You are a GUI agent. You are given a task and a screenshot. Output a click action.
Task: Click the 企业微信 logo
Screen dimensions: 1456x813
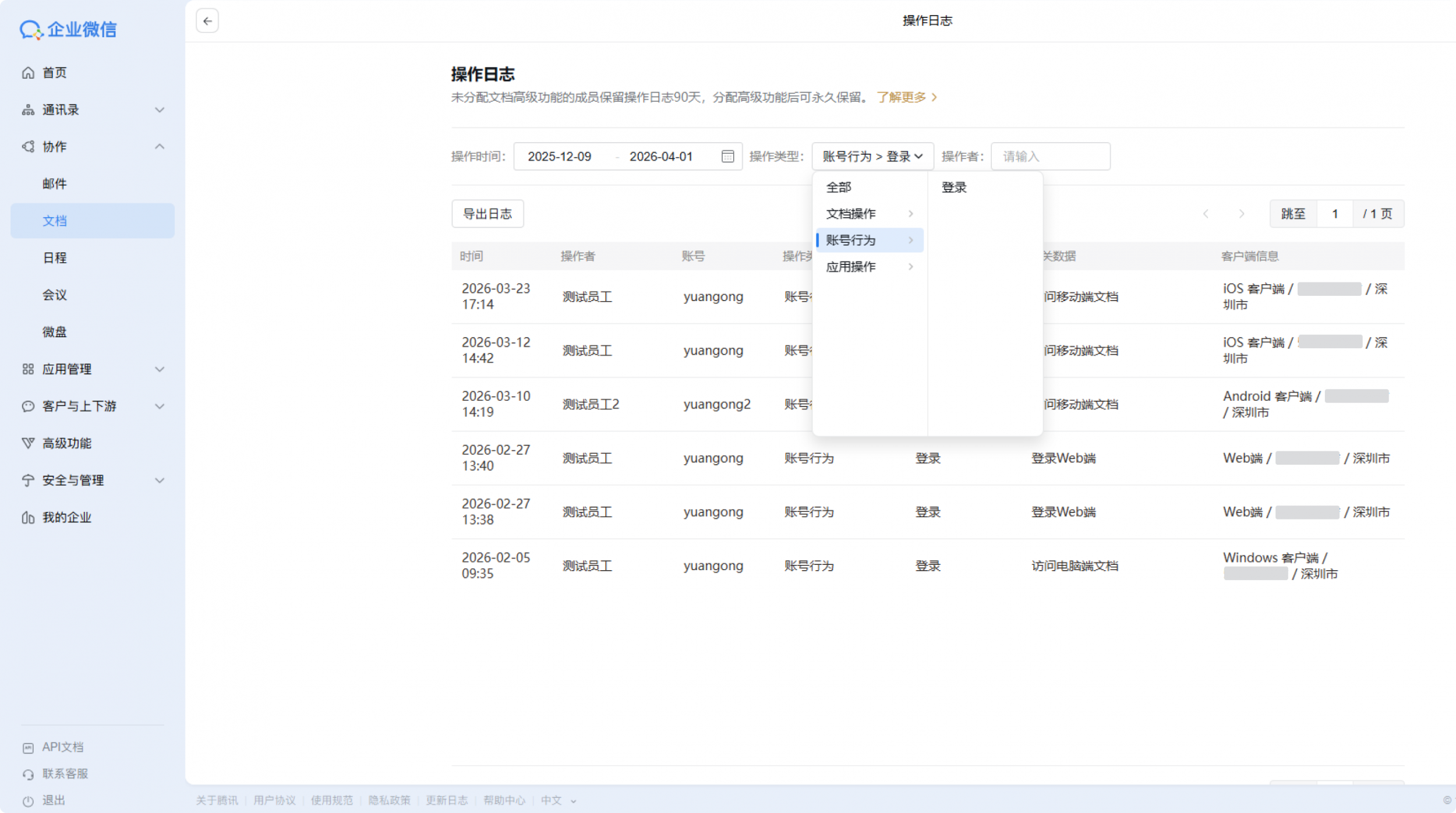(68, 29)
